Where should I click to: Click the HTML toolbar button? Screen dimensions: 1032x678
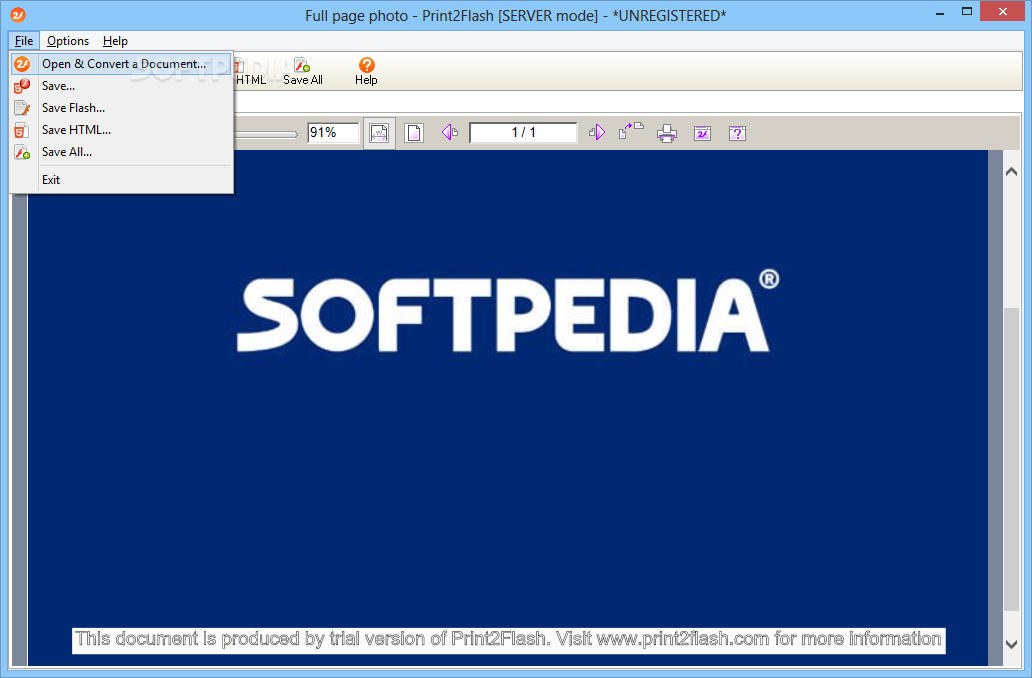pyautogui.click(x=250, y=71)
